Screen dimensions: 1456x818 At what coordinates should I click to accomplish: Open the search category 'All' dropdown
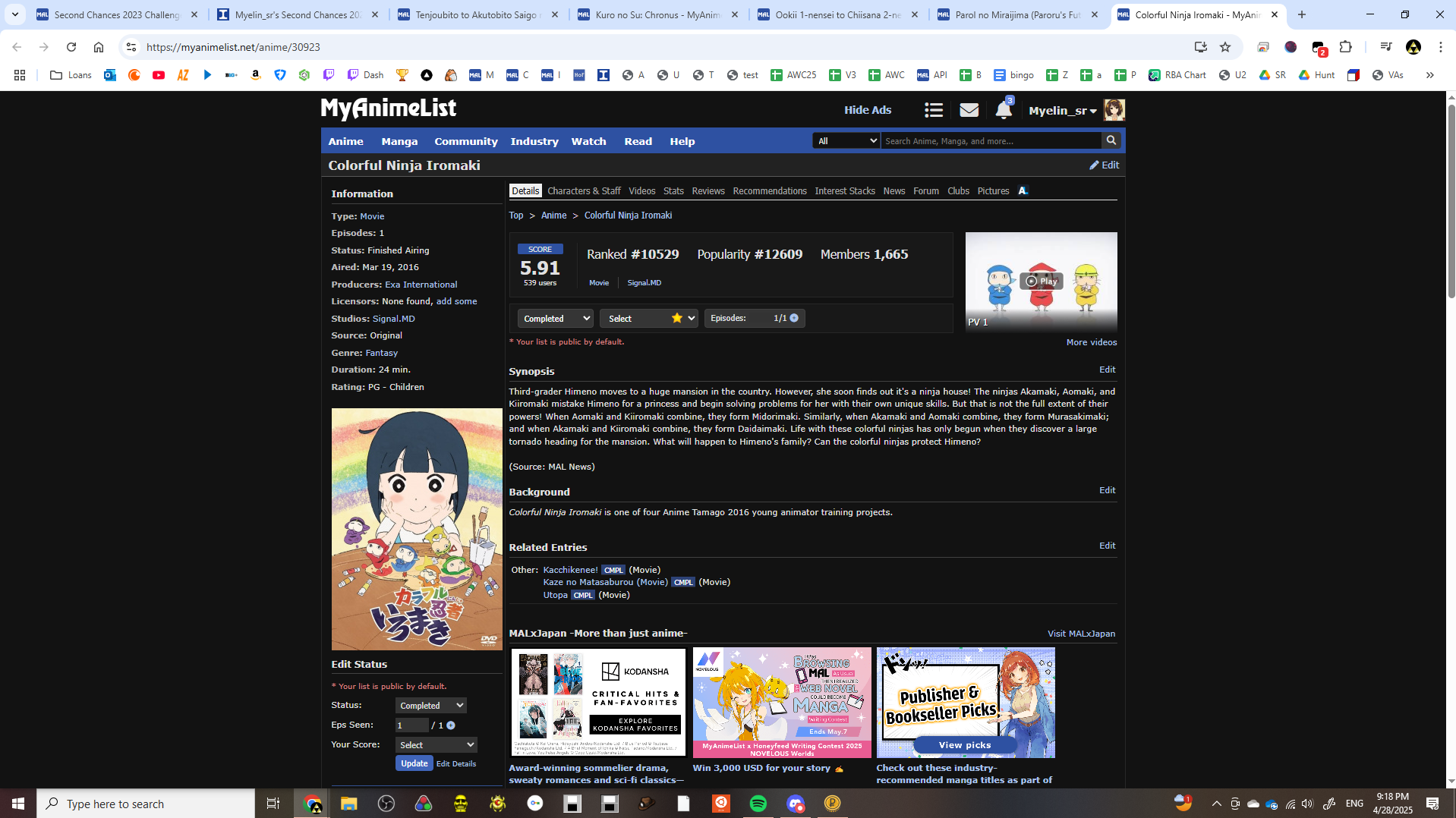[846, 140]
